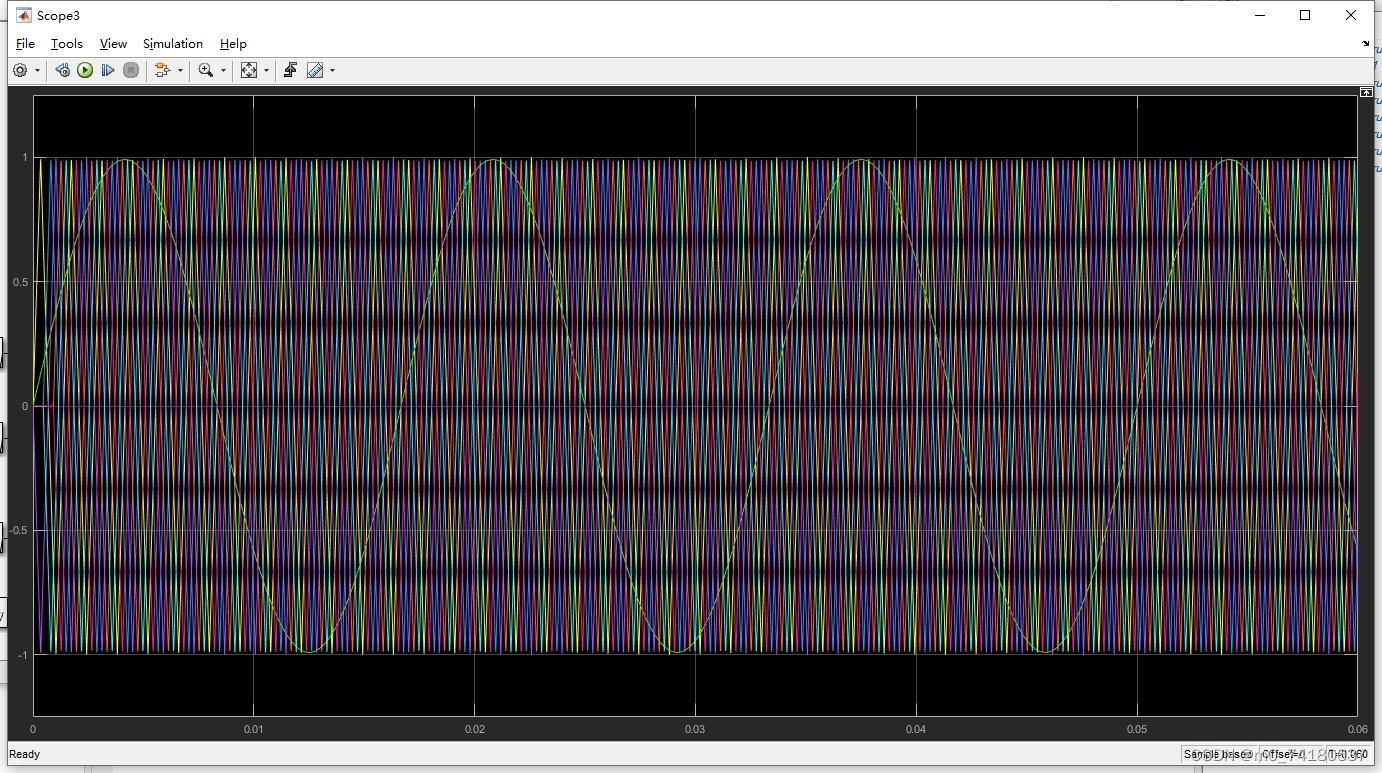The image size is (1382, 773).
Task: Click the Stop simulation icon
Action: tap(131, 70)
